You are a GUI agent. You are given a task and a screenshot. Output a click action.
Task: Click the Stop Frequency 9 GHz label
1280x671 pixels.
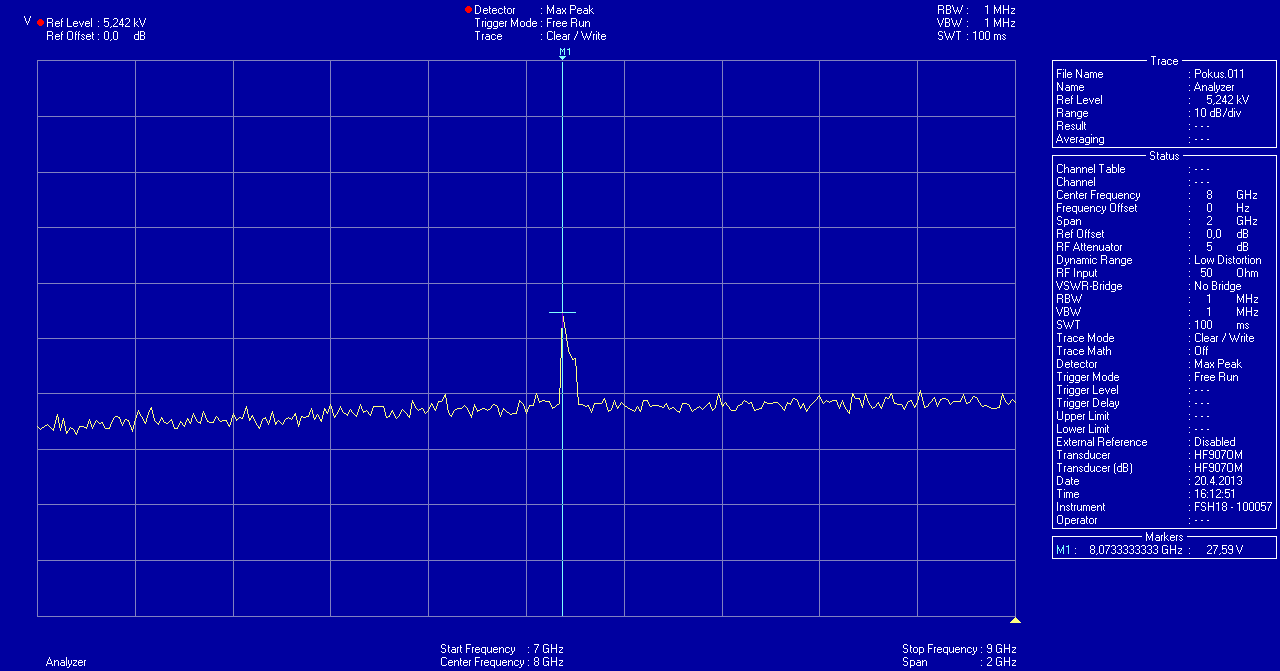coord(959,649)
